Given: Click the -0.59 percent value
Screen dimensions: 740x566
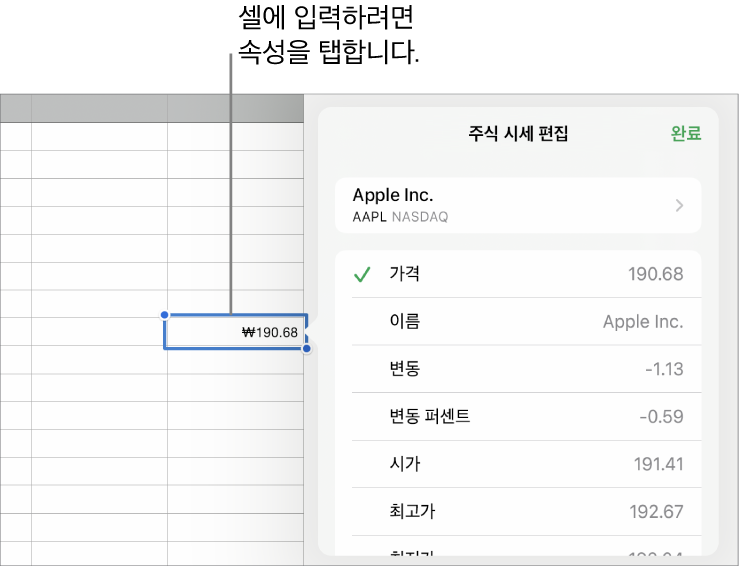Looking at the screenshot, I should 661,416.
